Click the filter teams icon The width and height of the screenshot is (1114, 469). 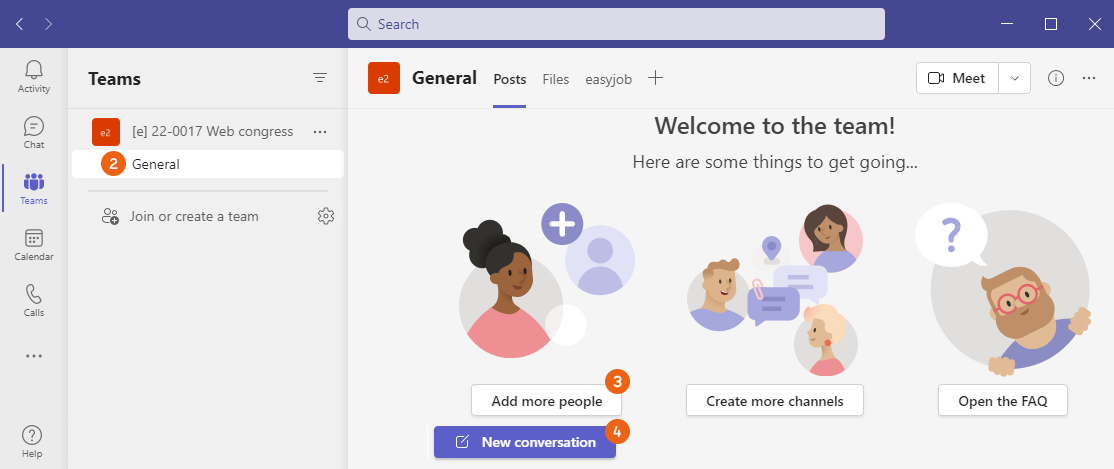point(320,78)
